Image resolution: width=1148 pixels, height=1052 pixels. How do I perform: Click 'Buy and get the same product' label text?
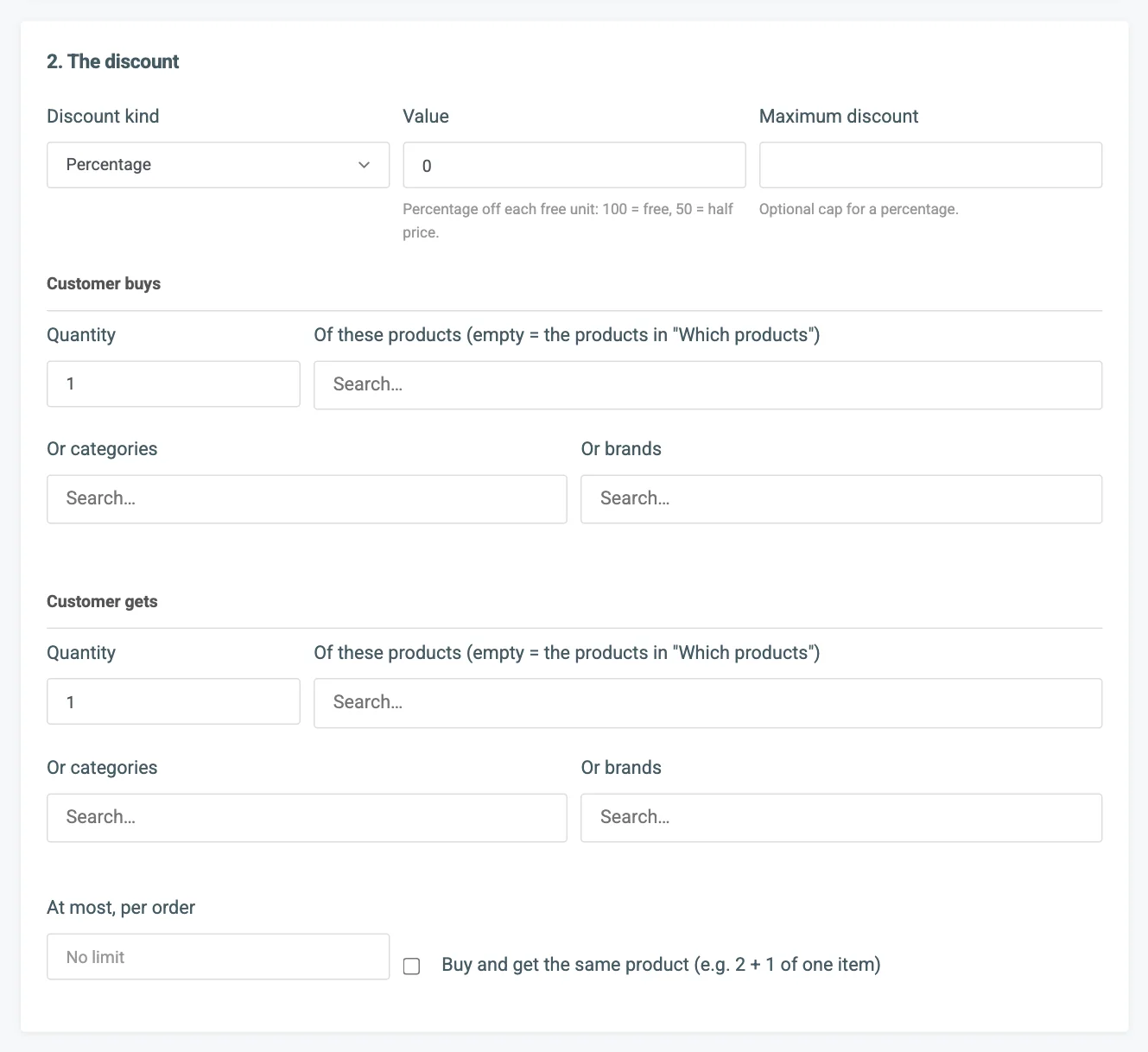click(x=661, y=965)
